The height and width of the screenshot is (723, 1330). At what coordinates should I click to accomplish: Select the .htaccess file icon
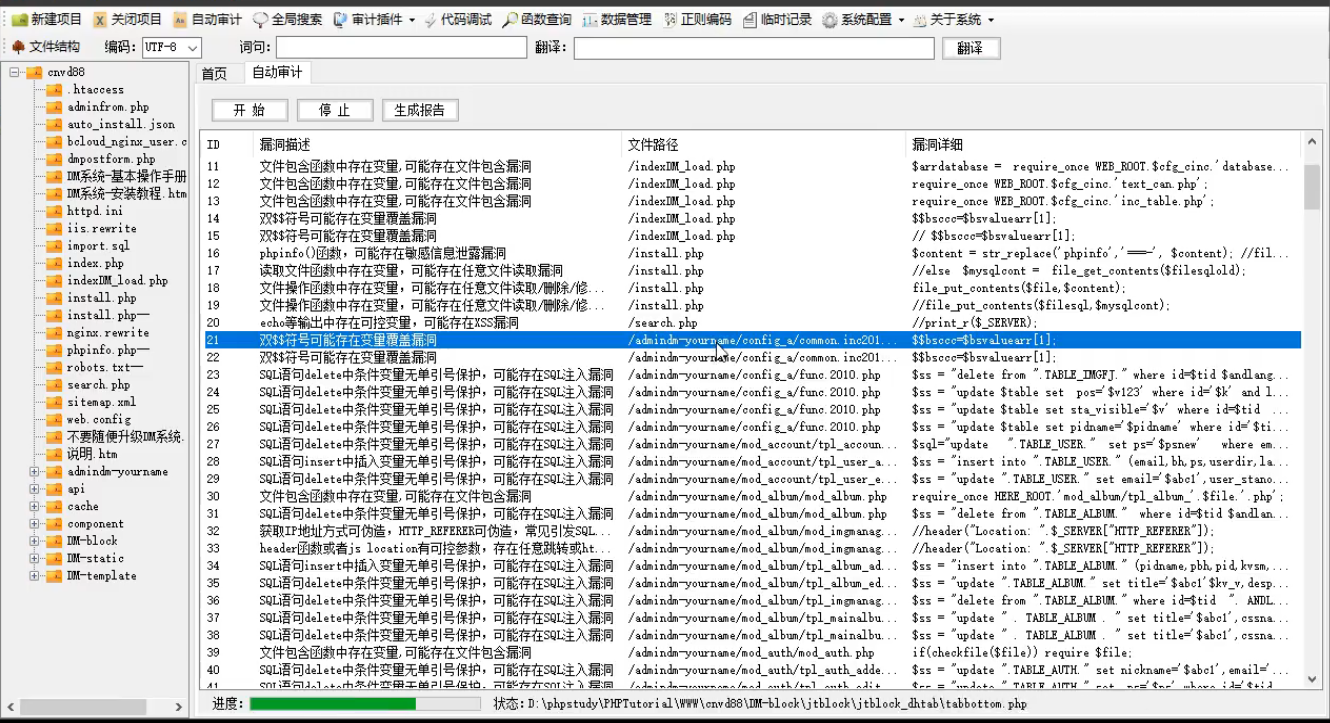pos(54,90)
